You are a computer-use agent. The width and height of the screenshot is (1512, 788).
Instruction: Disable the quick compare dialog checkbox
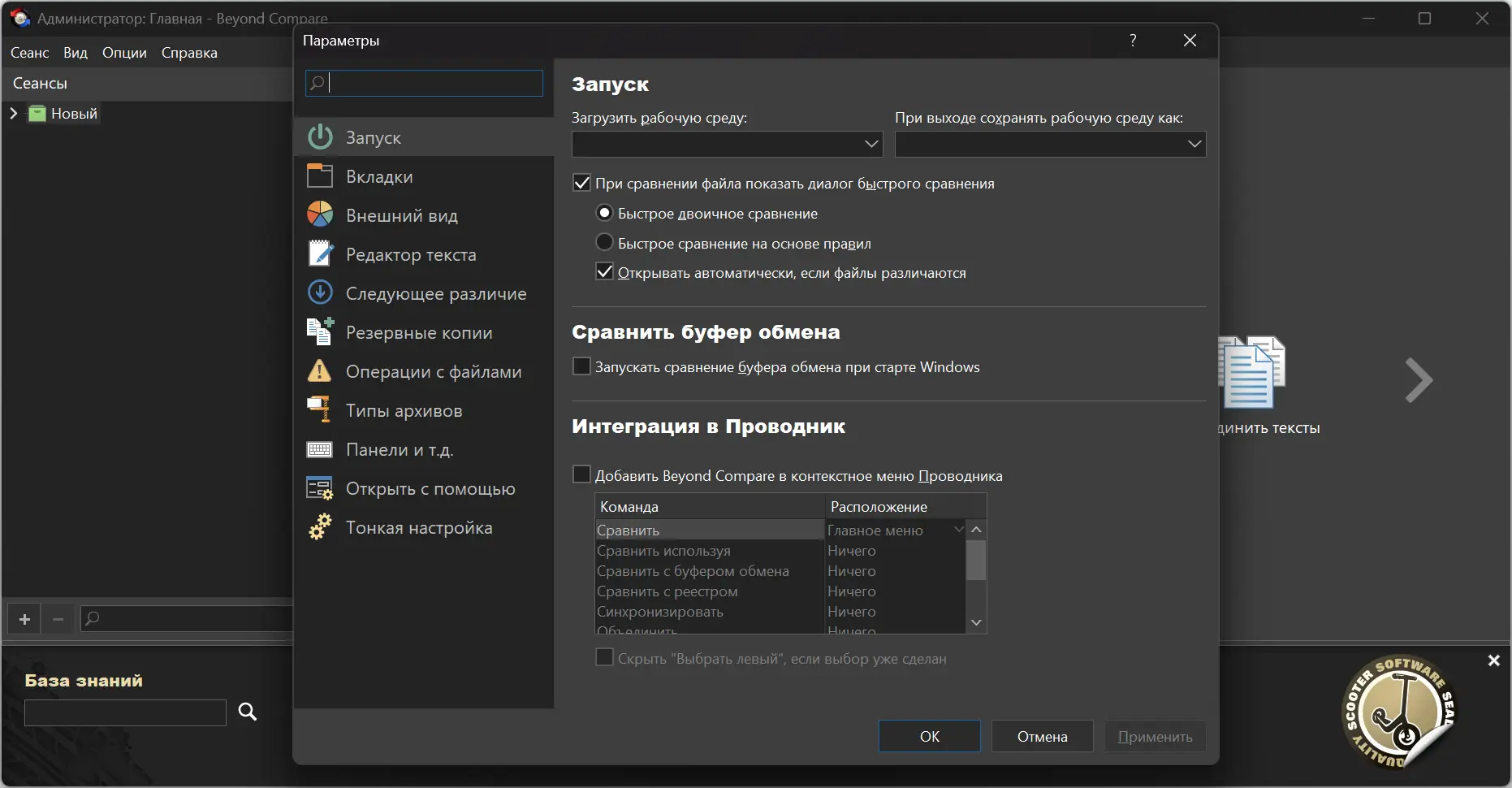click(582, 184)
